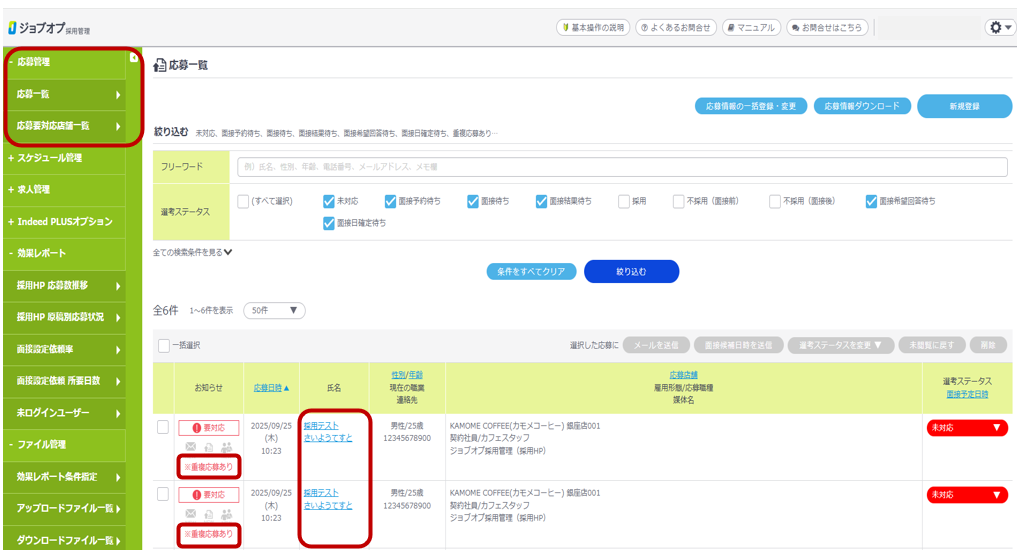Click the mail icon in second applicant row

point(190,513)
